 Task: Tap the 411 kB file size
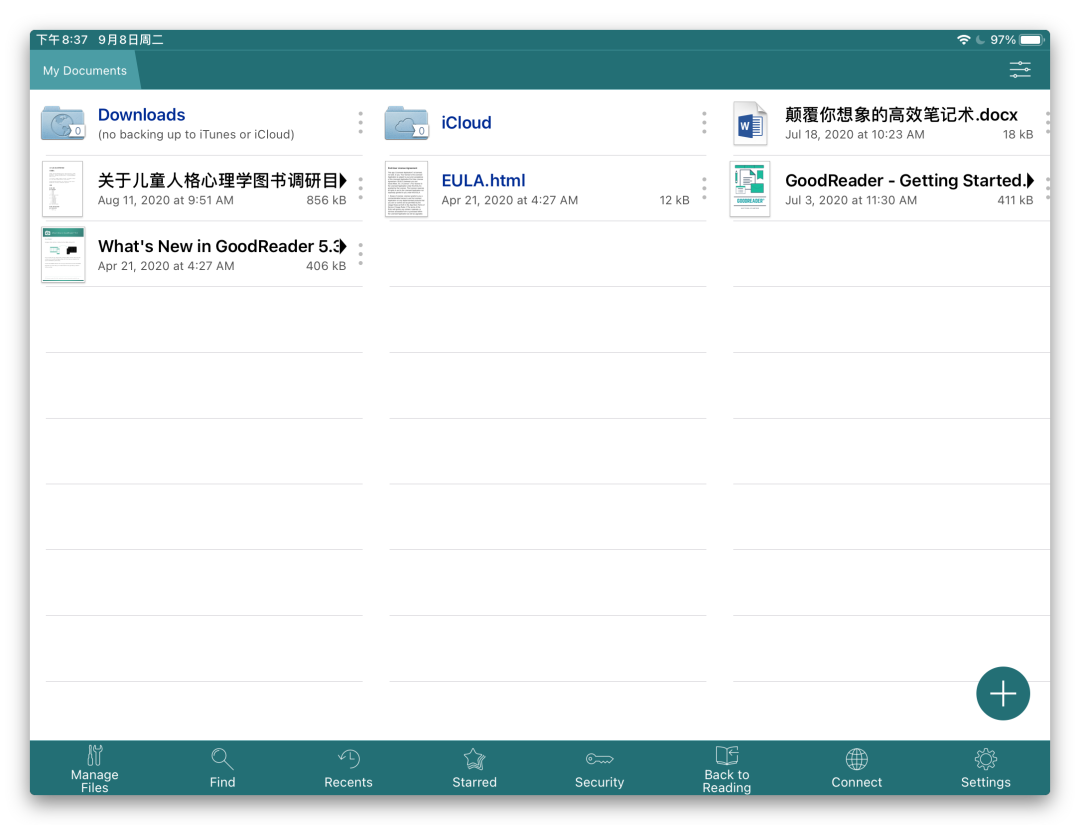(x=1015, y=200)
